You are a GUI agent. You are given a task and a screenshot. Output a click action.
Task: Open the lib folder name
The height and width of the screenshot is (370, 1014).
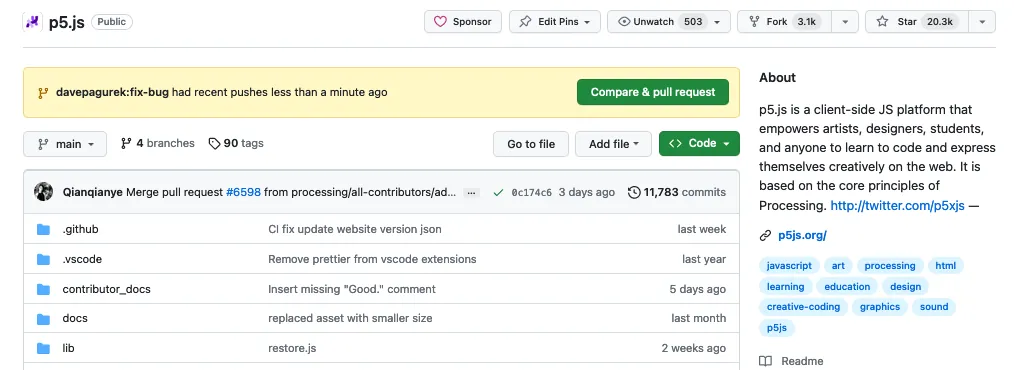[69, 348]
